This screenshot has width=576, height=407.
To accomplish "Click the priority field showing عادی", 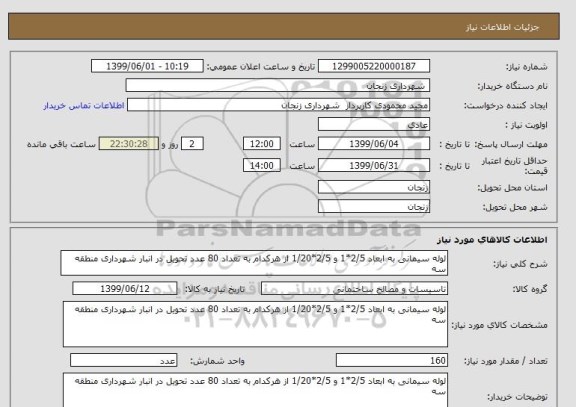I will tap(374, 125).
